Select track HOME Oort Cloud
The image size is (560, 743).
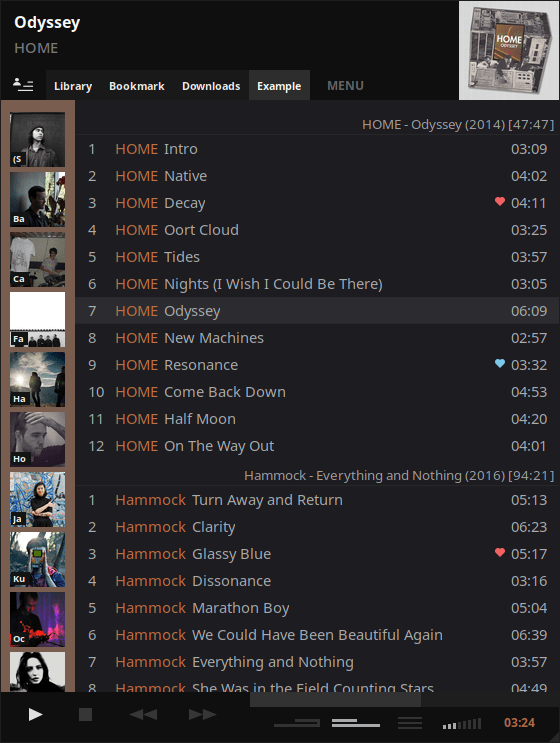click(317, 230)
